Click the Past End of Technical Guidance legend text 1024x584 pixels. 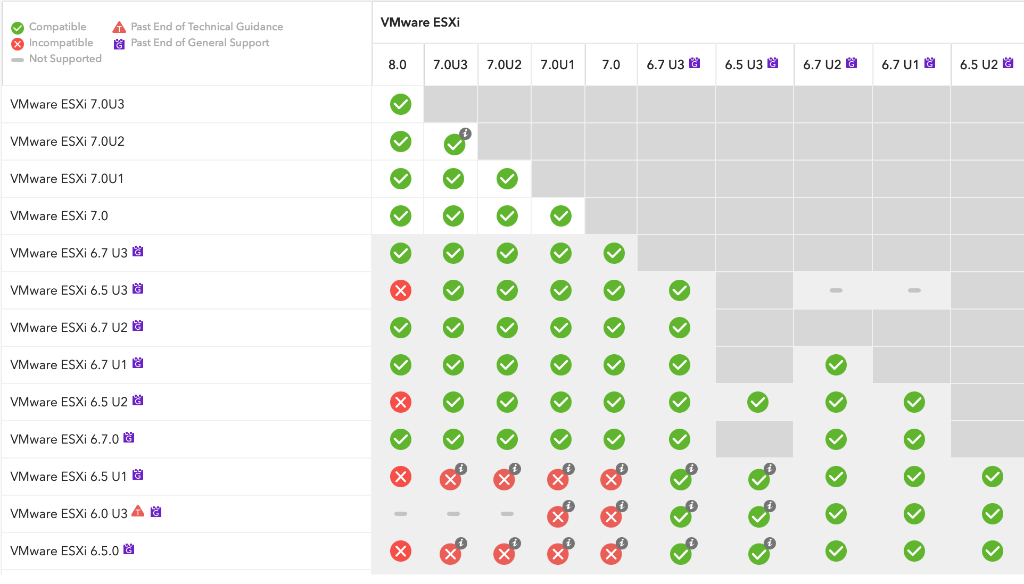pyautogui.click(x=207, y=27)
